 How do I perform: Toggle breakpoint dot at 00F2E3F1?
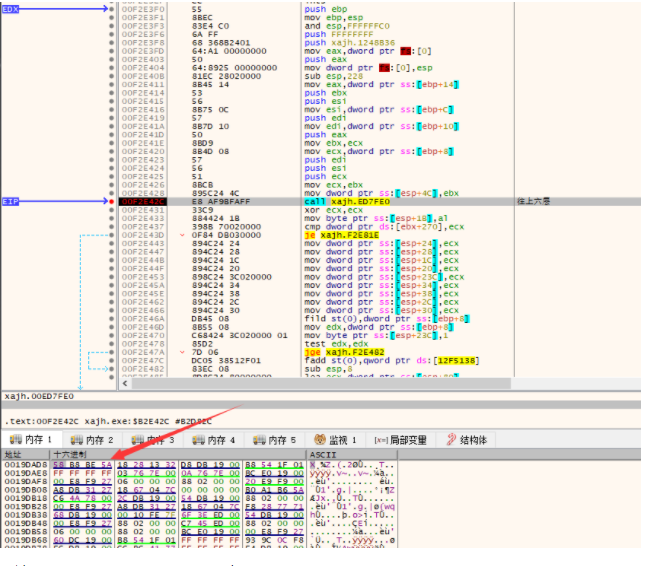[x=112, y=17]
